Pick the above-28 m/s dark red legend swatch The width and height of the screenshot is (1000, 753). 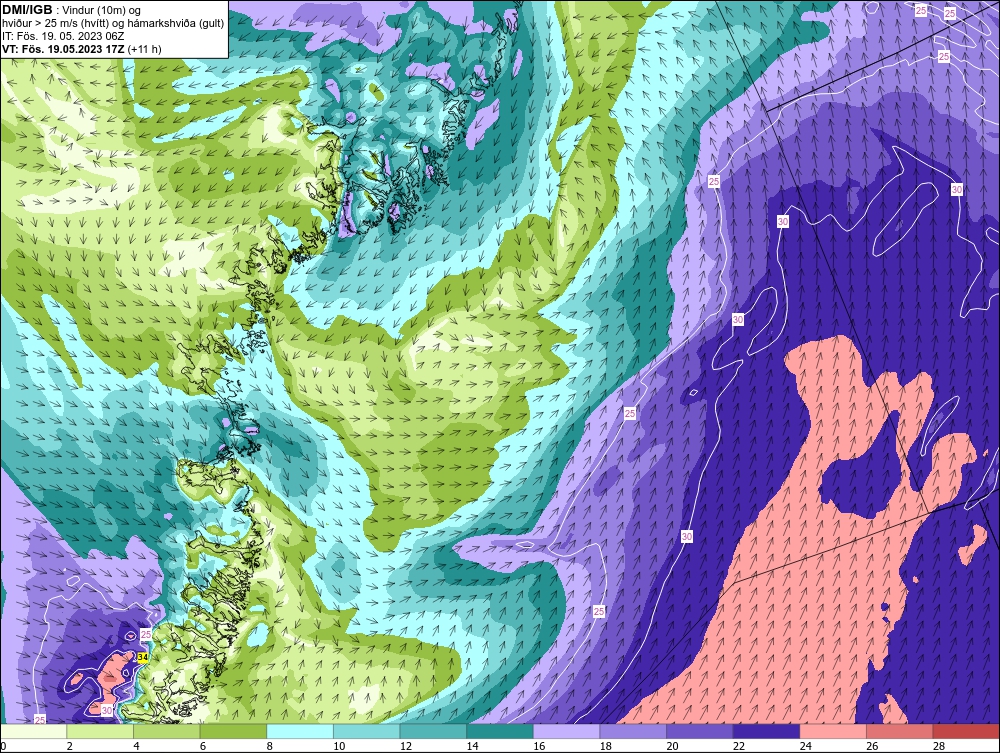(x=966, y=731)
